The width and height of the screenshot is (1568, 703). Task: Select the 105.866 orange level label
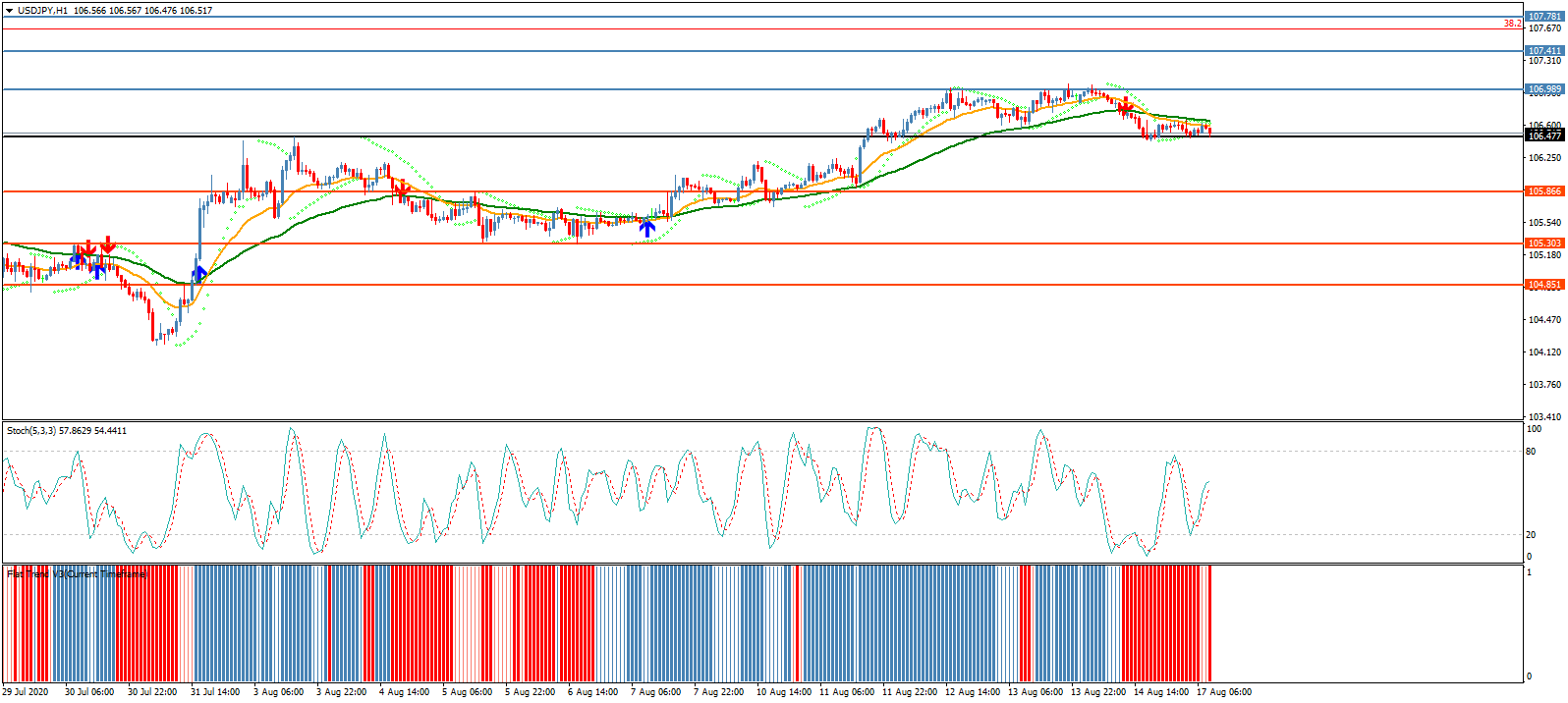[x=1544, y=191]
